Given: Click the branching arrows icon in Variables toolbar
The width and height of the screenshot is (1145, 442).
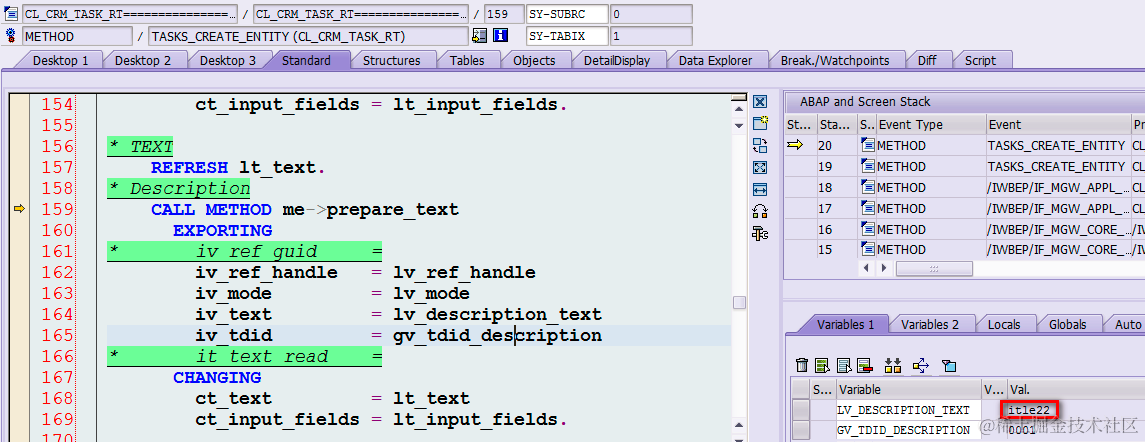Looking at the screenshot, I should 921,365.
